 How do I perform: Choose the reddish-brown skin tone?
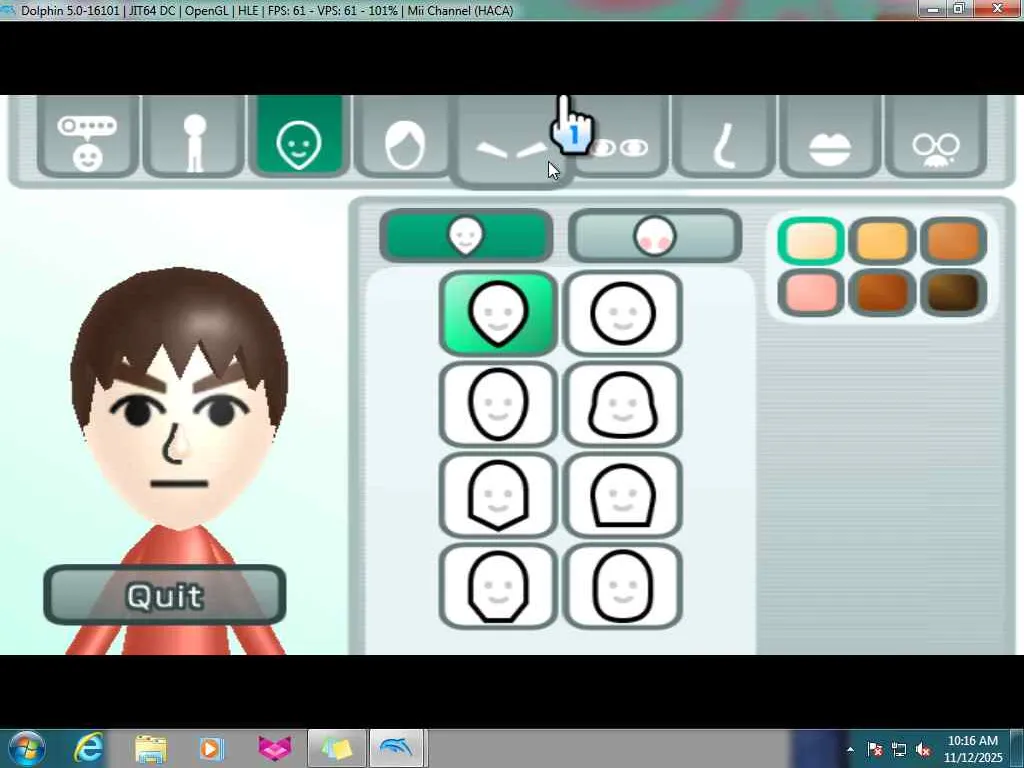pyautogui.click(x=882, y=292)
